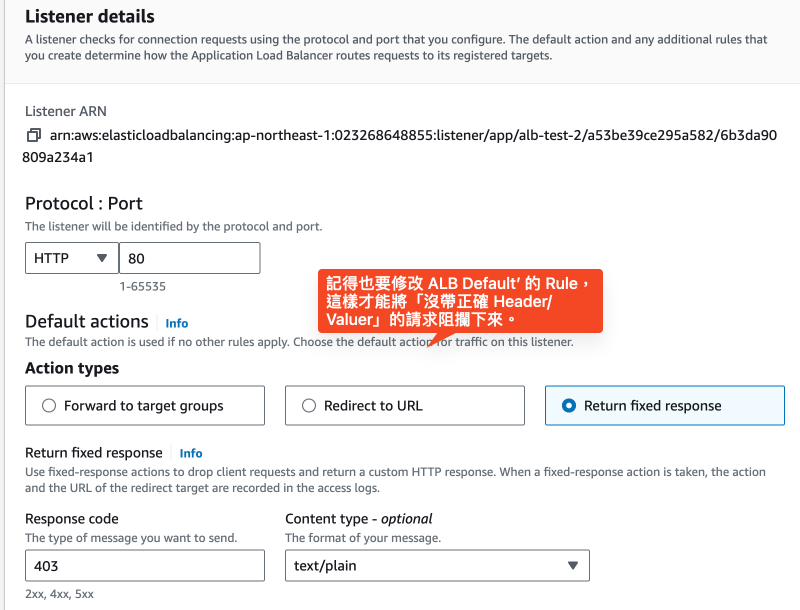Click the Response code label
The width and height of the screenshot is (800, 610).
coord(72,519)
